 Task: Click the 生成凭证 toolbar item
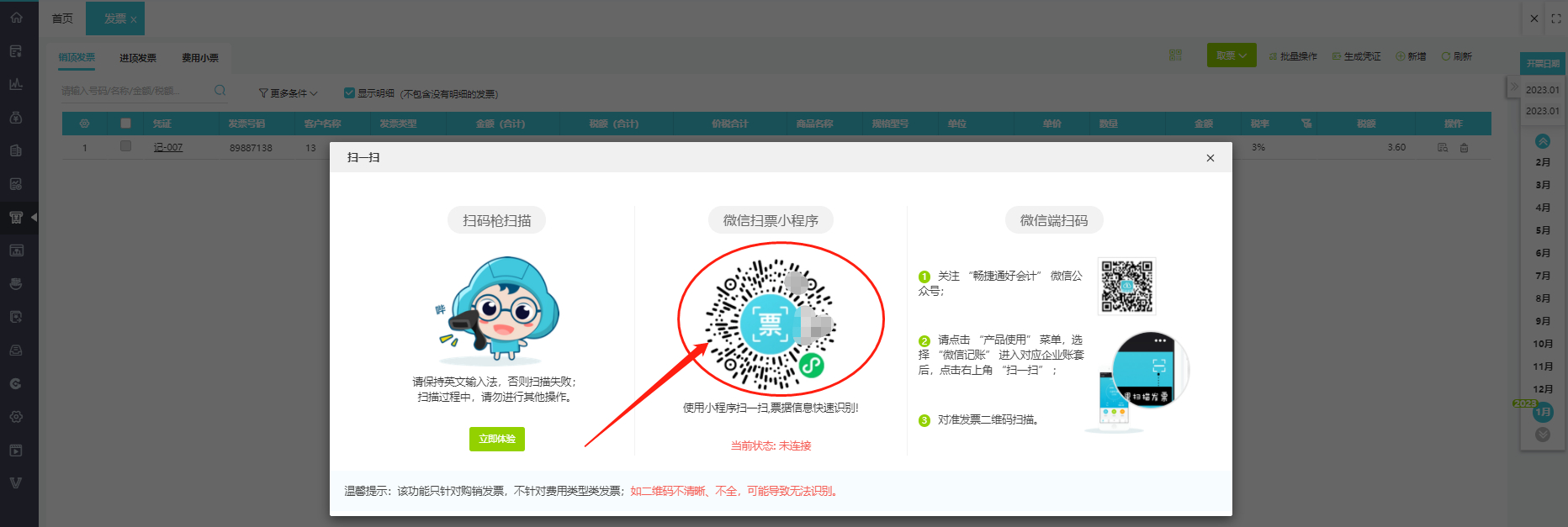point(1357,56)
